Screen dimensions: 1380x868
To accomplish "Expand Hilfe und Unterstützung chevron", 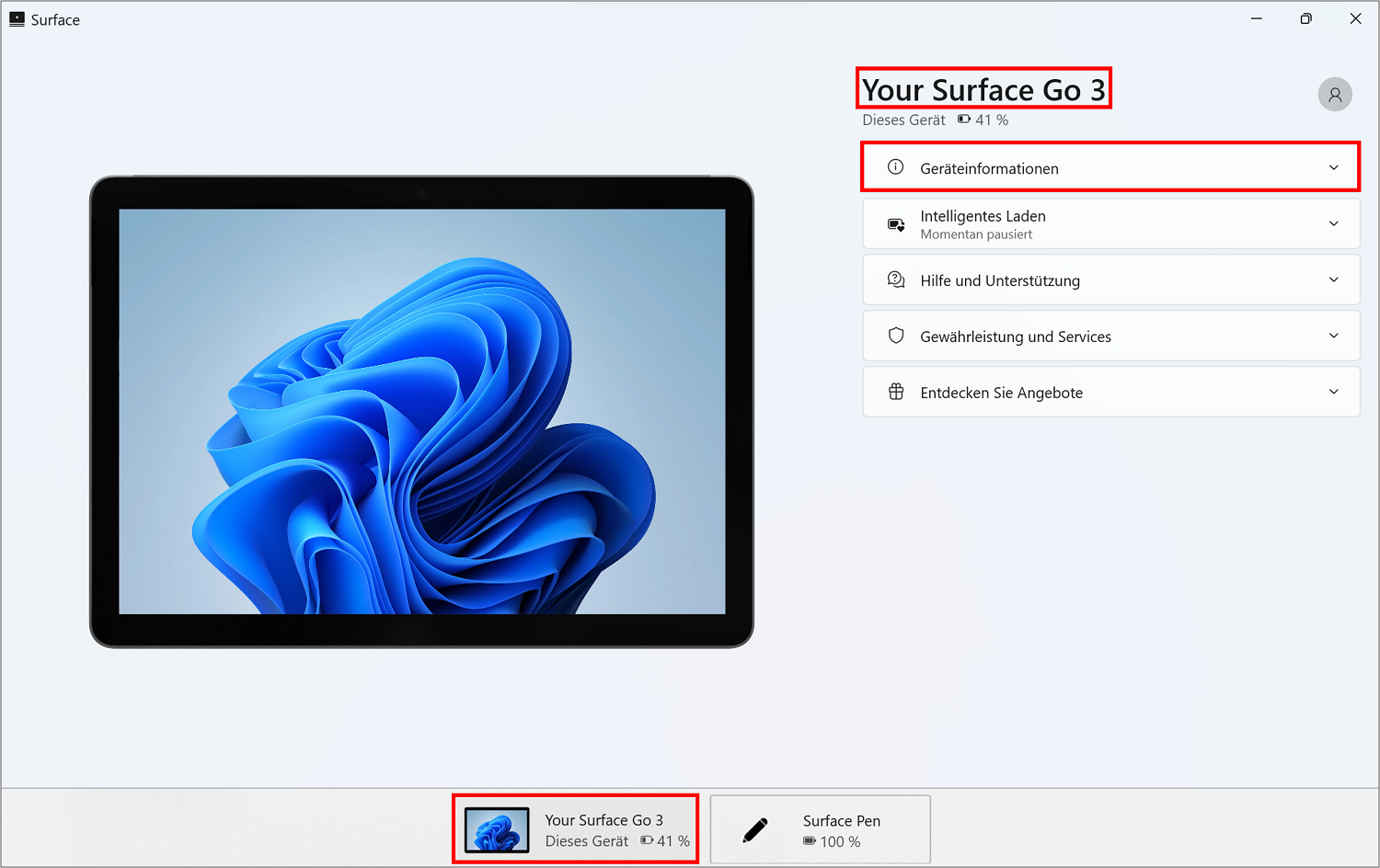I will 1333,280.
